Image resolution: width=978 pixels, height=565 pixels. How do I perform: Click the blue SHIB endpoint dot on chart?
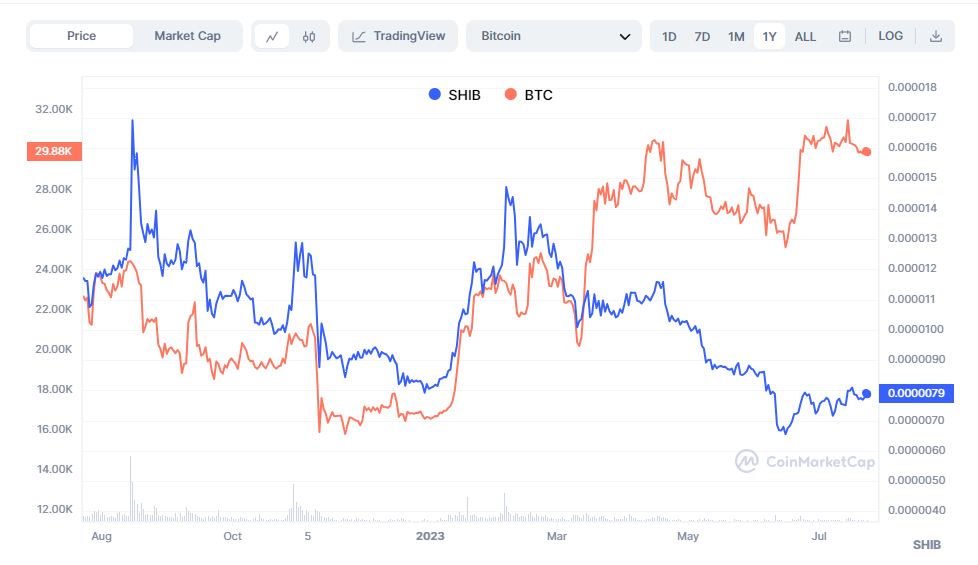click(x=866, y=394)
